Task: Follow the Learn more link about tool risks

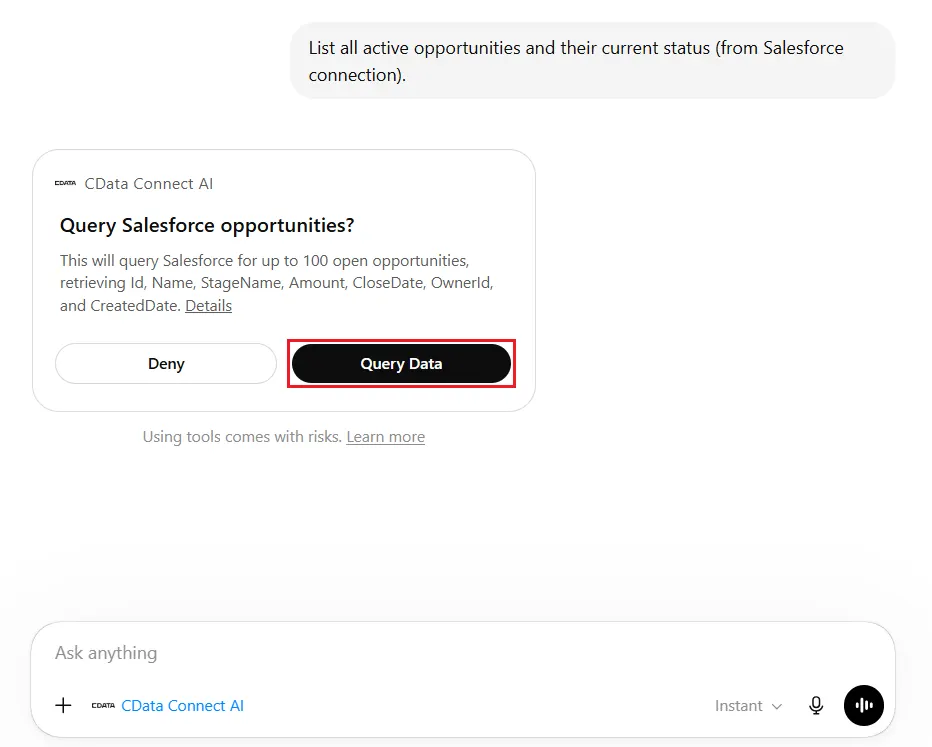Action: pos(386,437)
